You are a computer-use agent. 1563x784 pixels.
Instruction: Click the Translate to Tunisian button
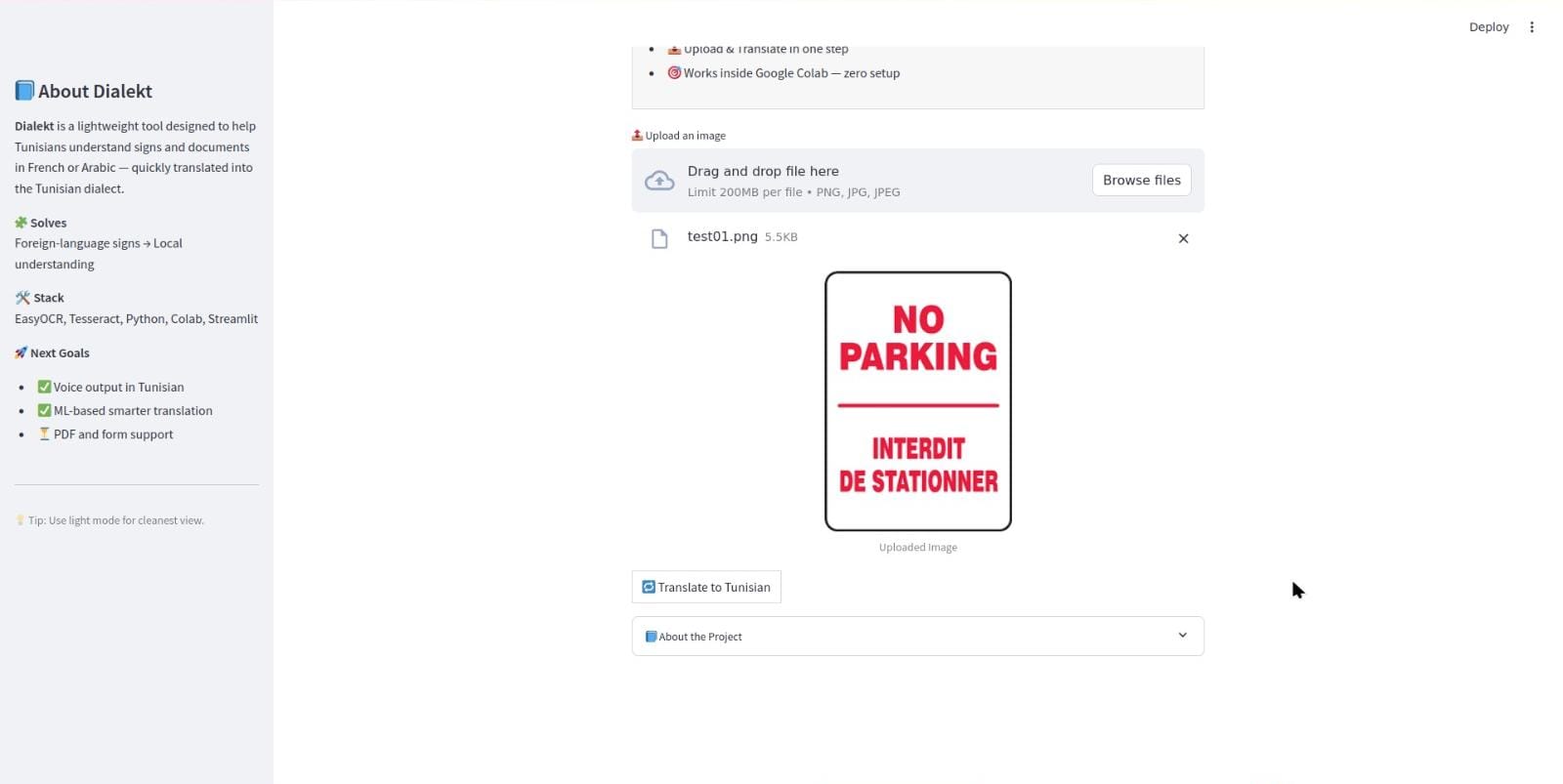point(706,587)
